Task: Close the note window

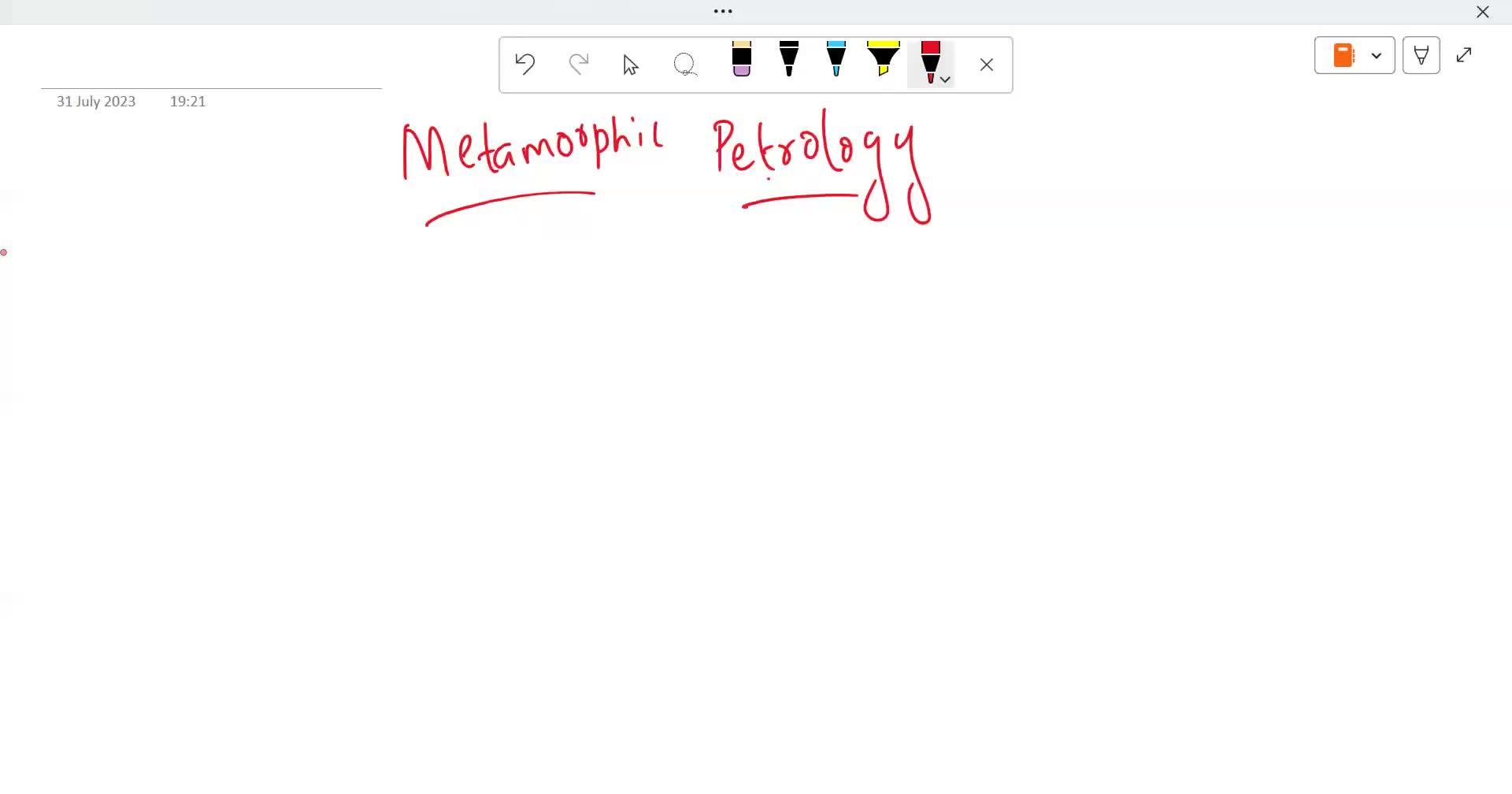Action: point(1483,12)
